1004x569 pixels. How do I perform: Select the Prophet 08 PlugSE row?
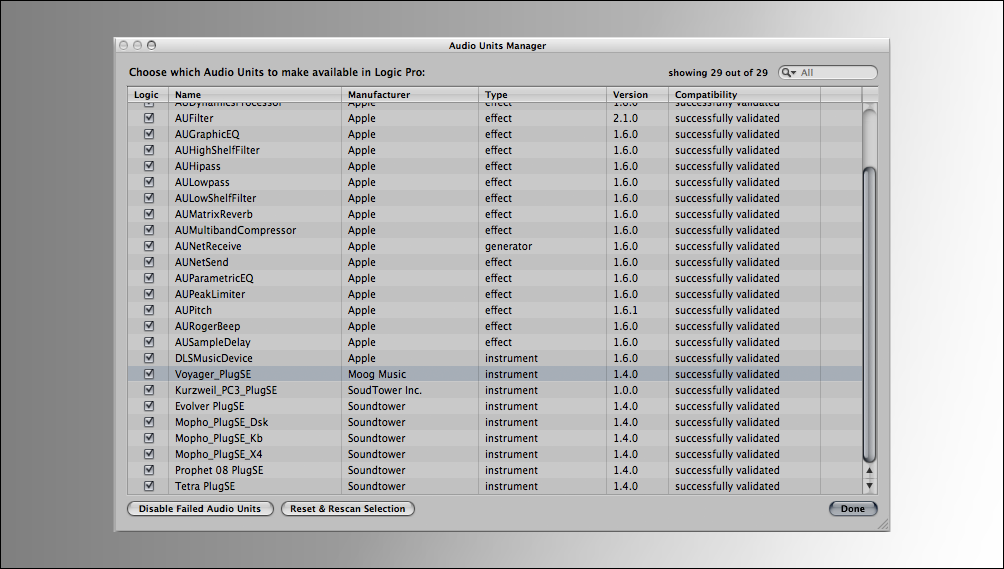pyautogui.click(x=400, y=470)
